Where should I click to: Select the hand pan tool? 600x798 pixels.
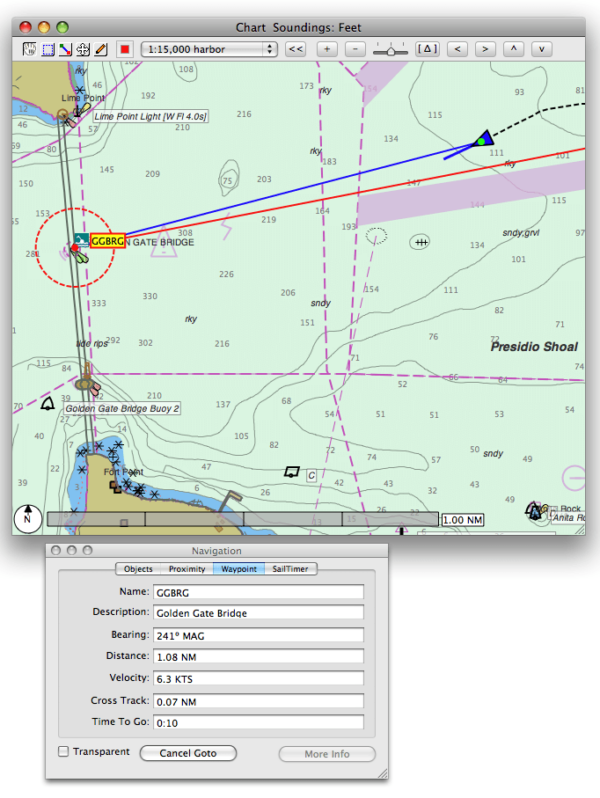[30, 48]
